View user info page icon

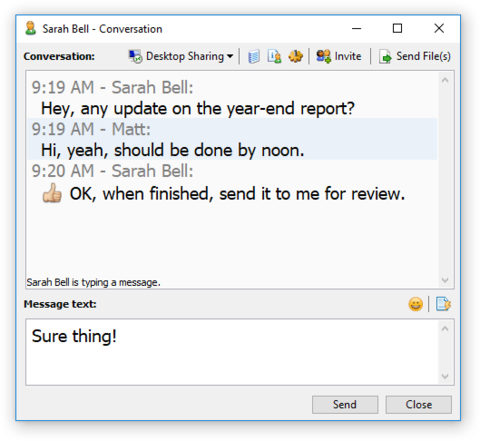274,56
